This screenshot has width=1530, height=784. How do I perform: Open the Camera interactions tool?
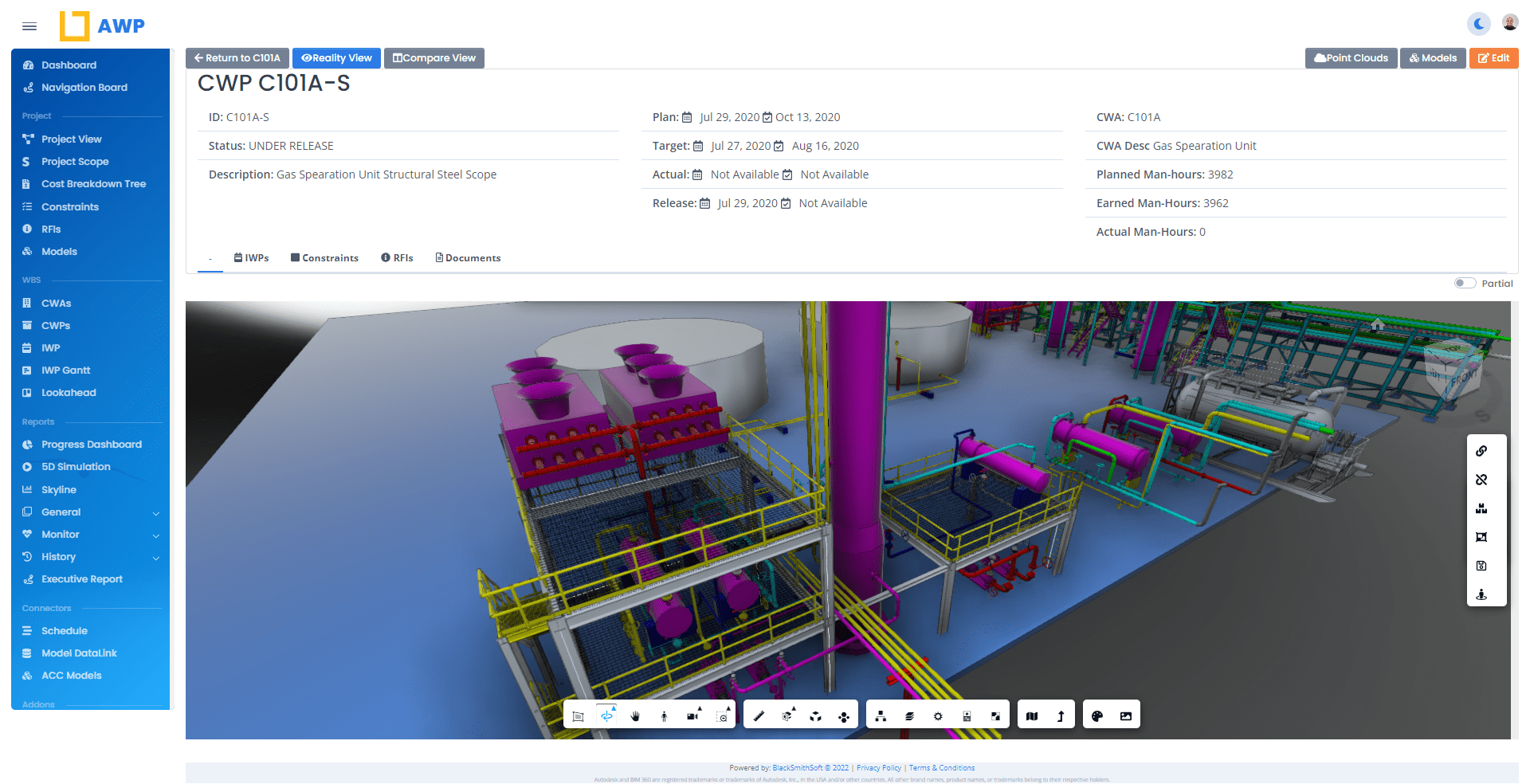(693, 716)
